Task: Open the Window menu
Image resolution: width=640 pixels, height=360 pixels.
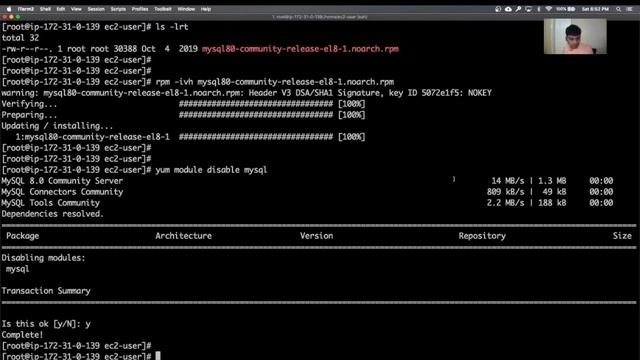Action: click(186, 9)
